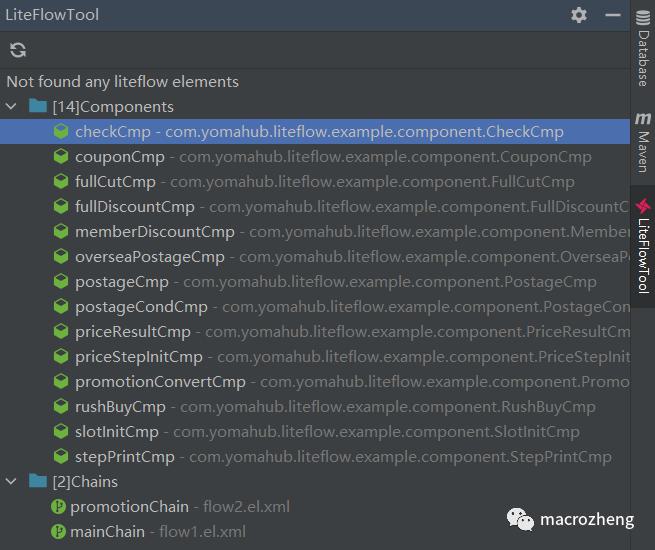
Task: Open the Maven side tab
Action: (643, 142)
